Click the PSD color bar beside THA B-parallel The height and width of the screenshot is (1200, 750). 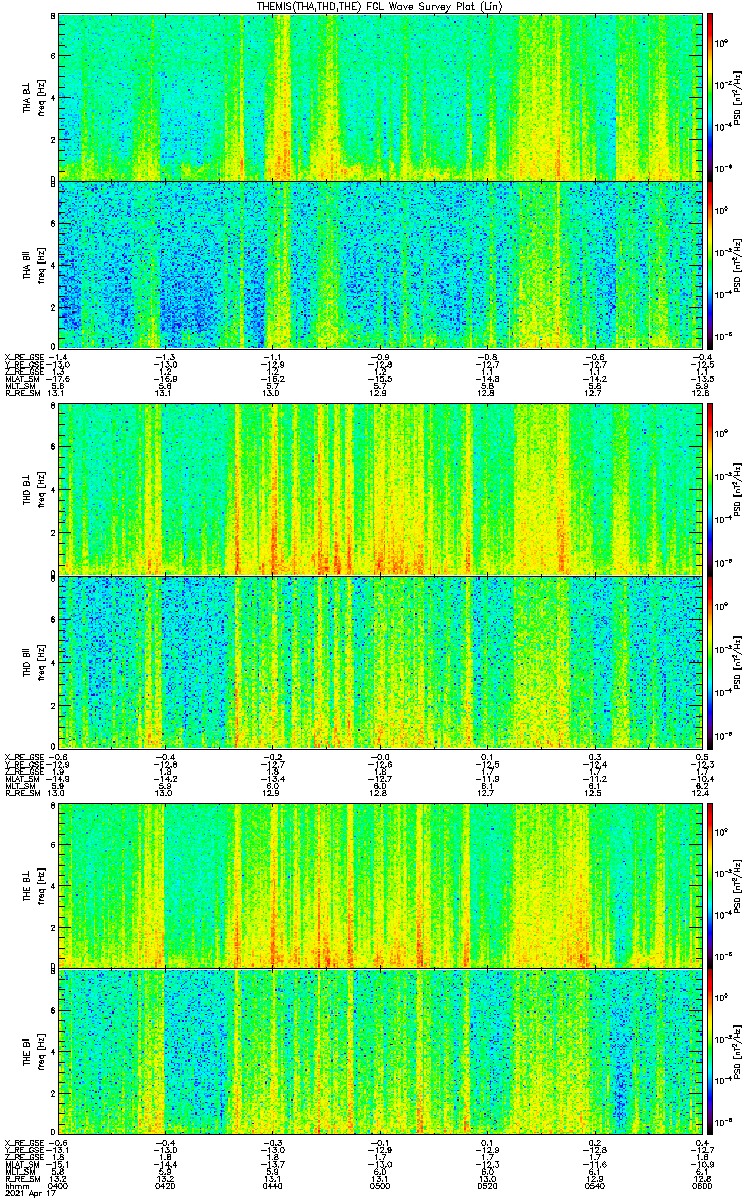[711, 263]
